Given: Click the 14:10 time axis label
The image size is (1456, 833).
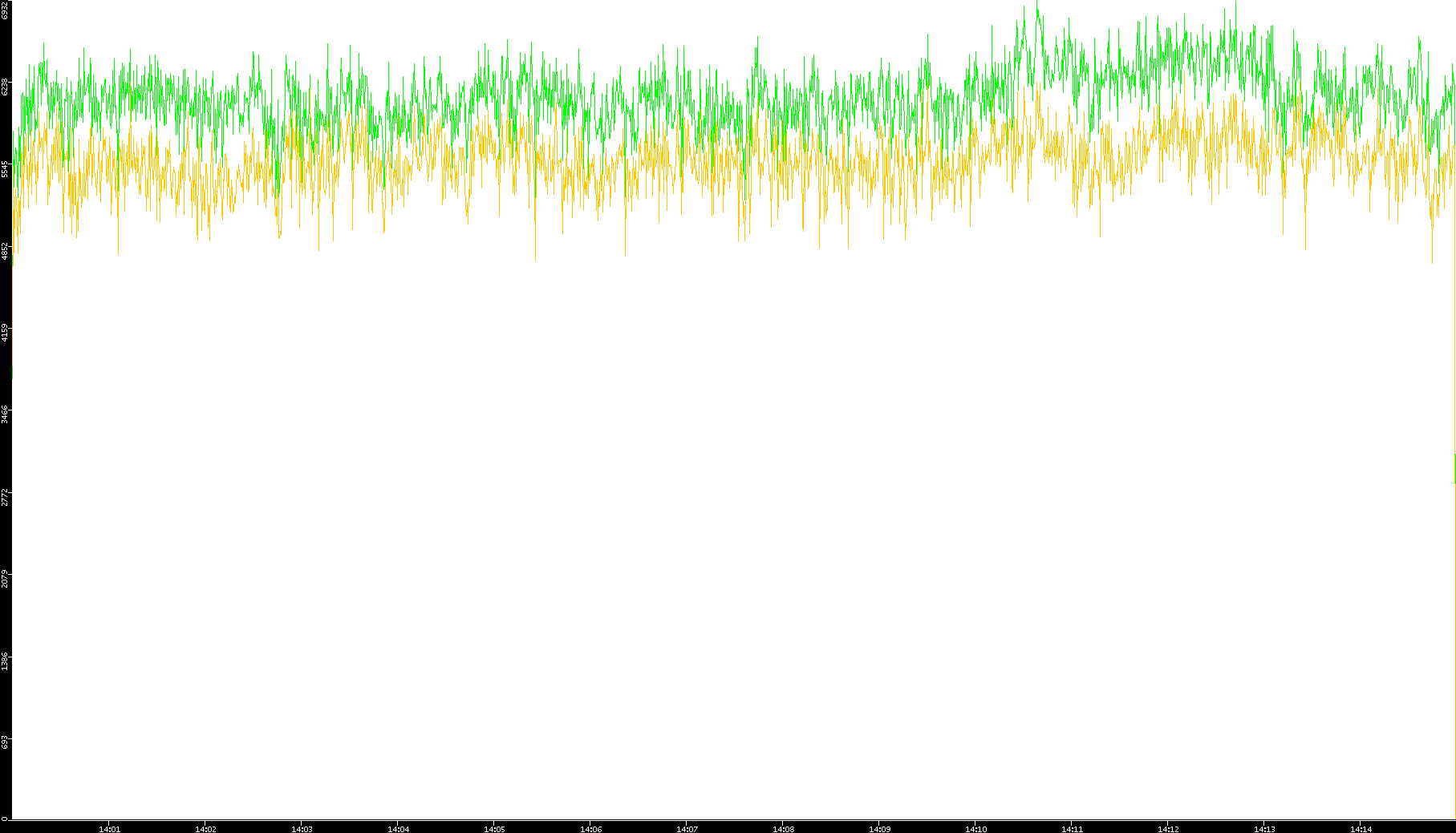Looking at the screenshot, I should coord(975,829).
